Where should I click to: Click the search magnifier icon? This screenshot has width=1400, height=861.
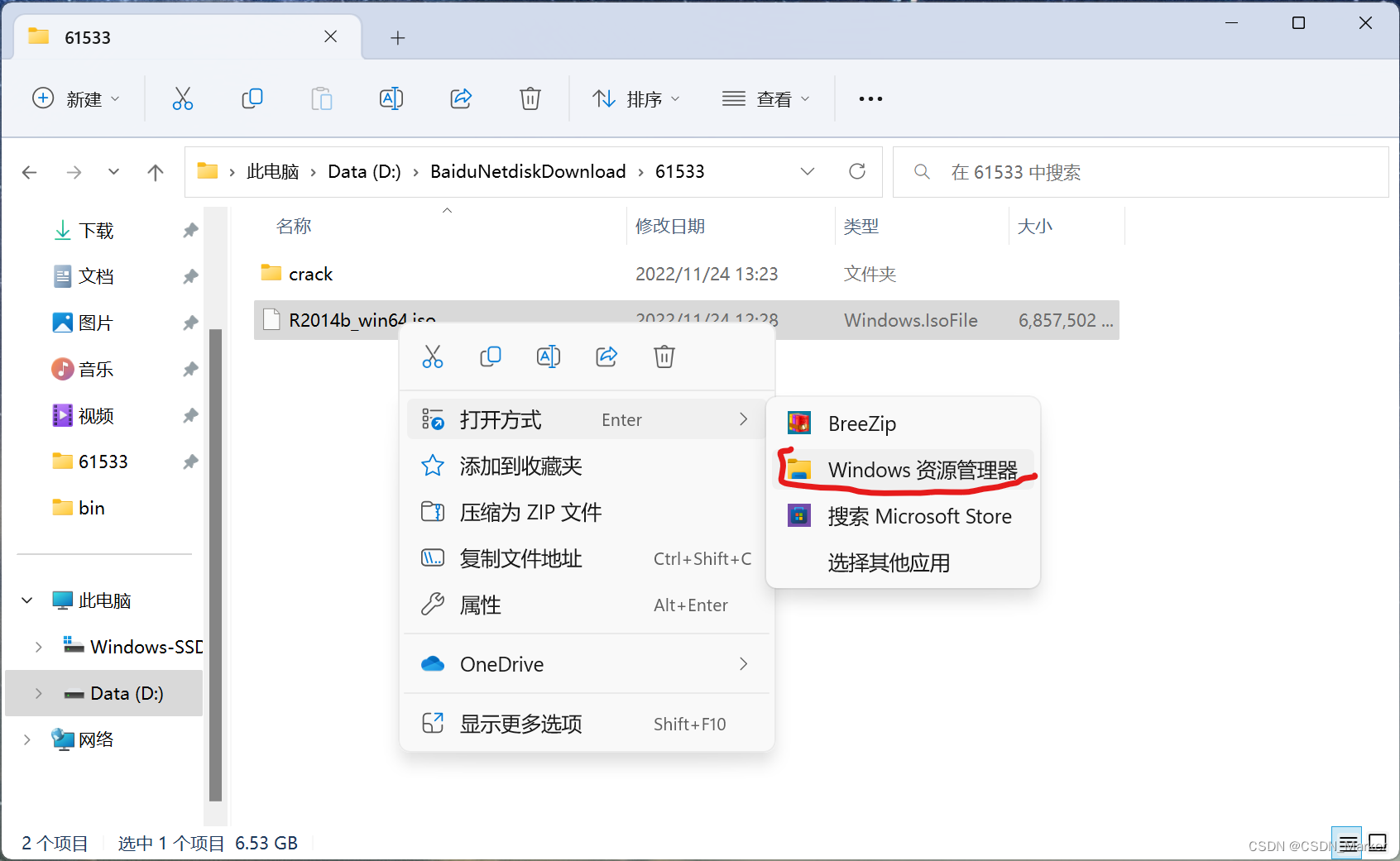coord(922,171)
